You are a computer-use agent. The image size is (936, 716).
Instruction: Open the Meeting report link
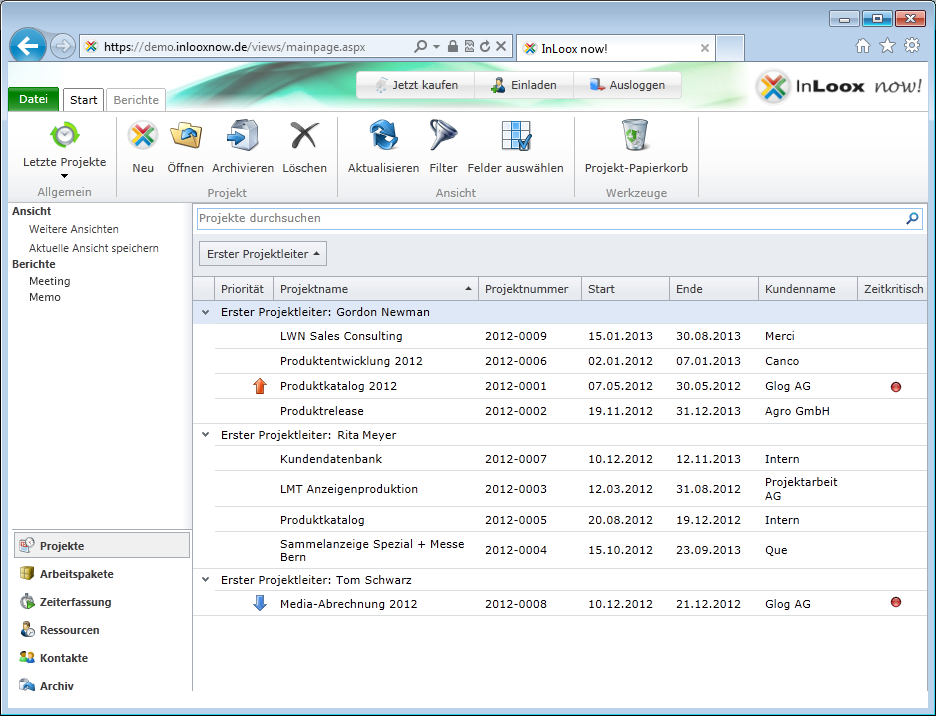[x=50, y=281]
